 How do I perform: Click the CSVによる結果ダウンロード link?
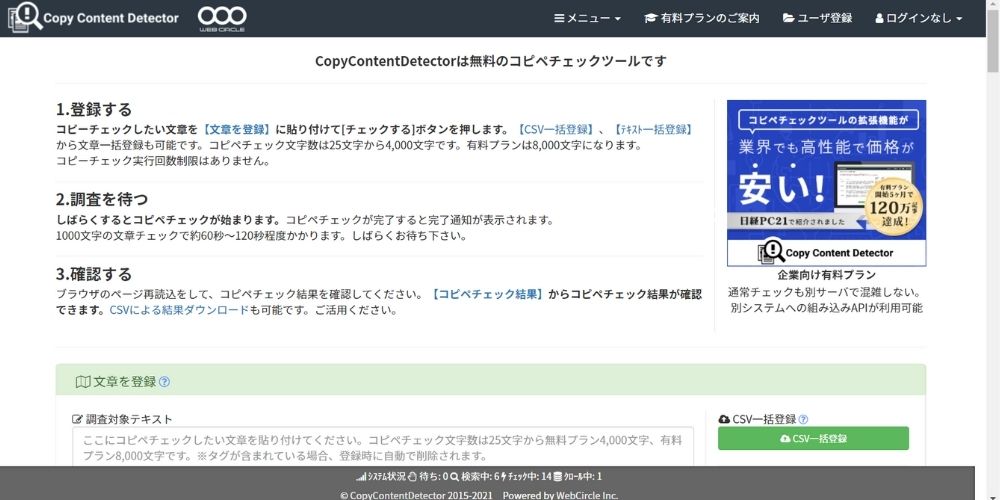[x=178, y=310]
